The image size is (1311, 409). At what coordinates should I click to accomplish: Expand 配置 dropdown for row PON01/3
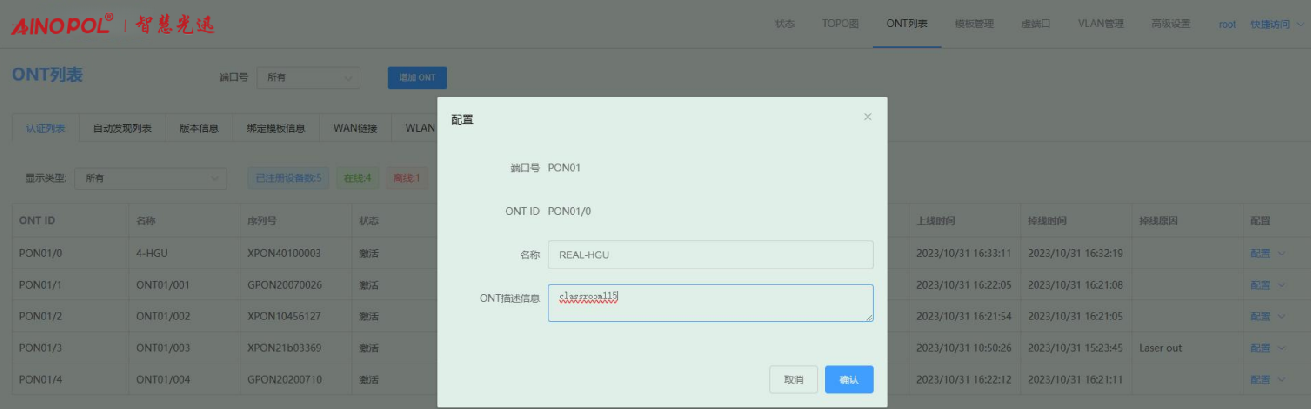click(x=1269, y=348)
